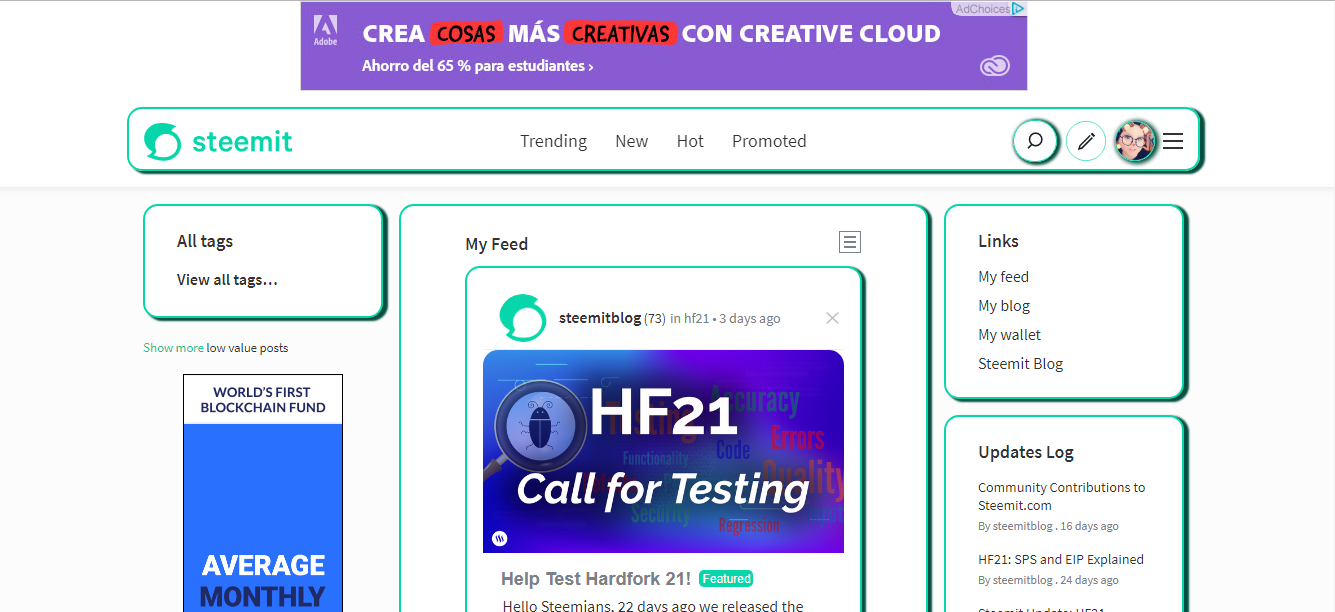Click the Creative Cloud icon in the ad
This screenshot has height=612, width=1335.
(994, 66)
